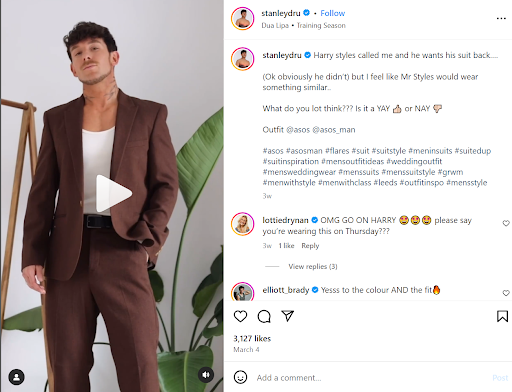Expand View replies (3)
The image size is (512, 392).
tap(313, 266)
